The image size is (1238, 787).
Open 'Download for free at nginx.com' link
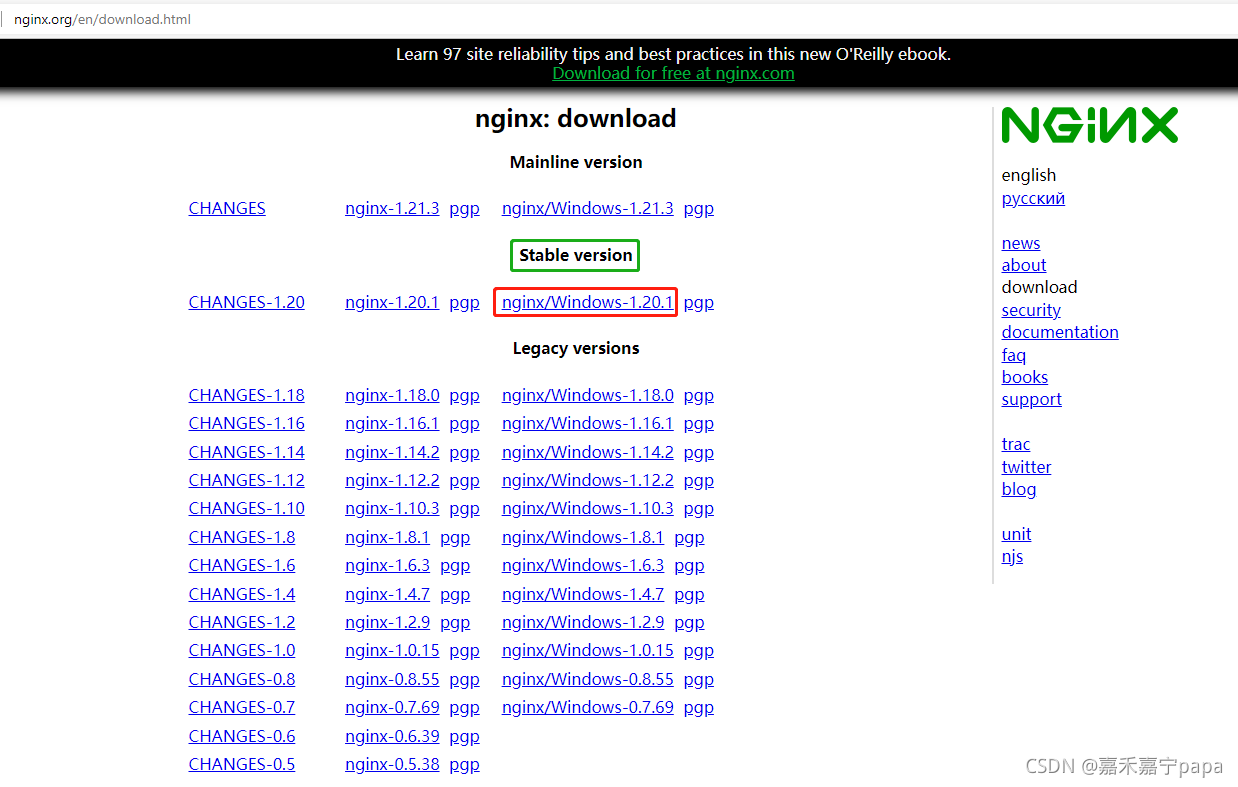(673, 73)
